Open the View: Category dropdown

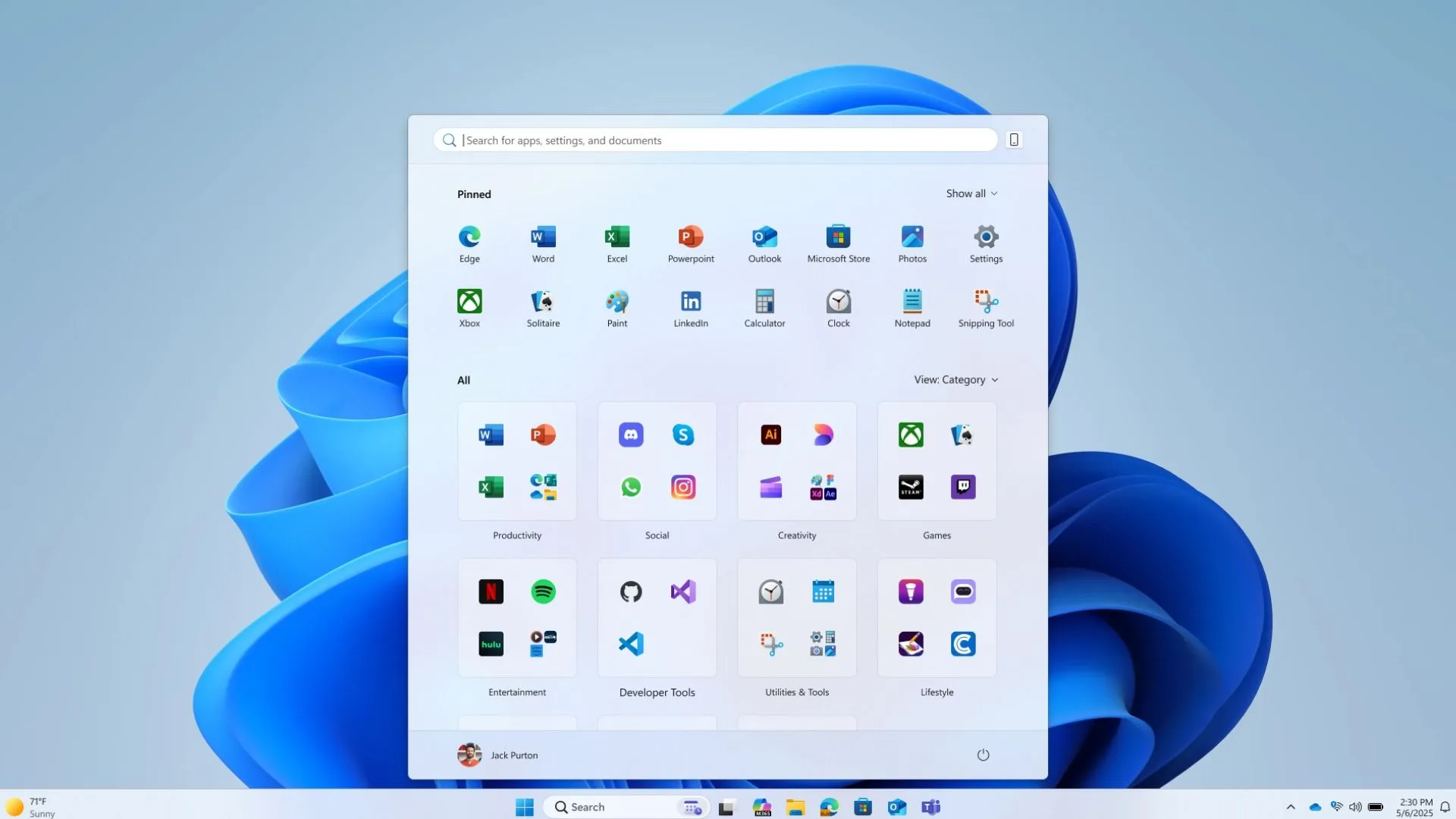[x=955, y=380]
